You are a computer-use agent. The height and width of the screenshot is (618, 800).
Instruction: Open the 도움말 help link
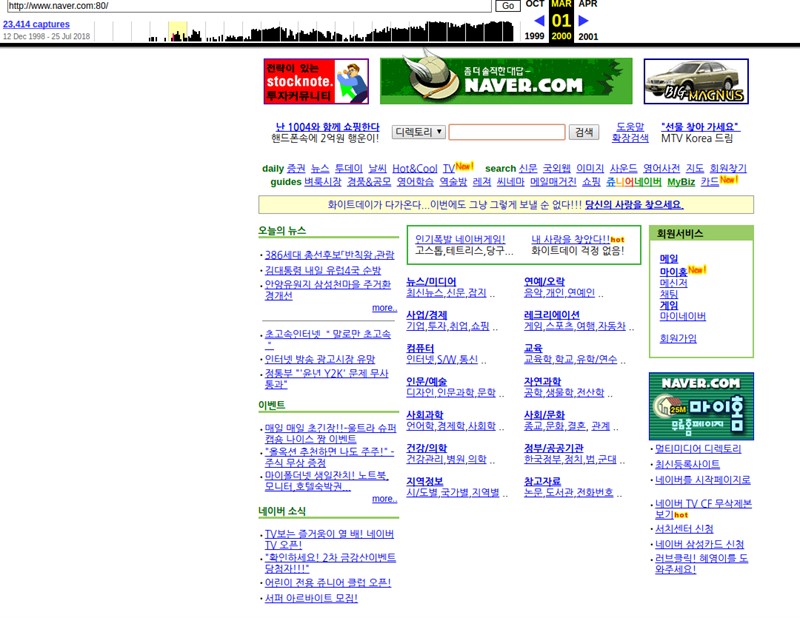coord(630,127)
